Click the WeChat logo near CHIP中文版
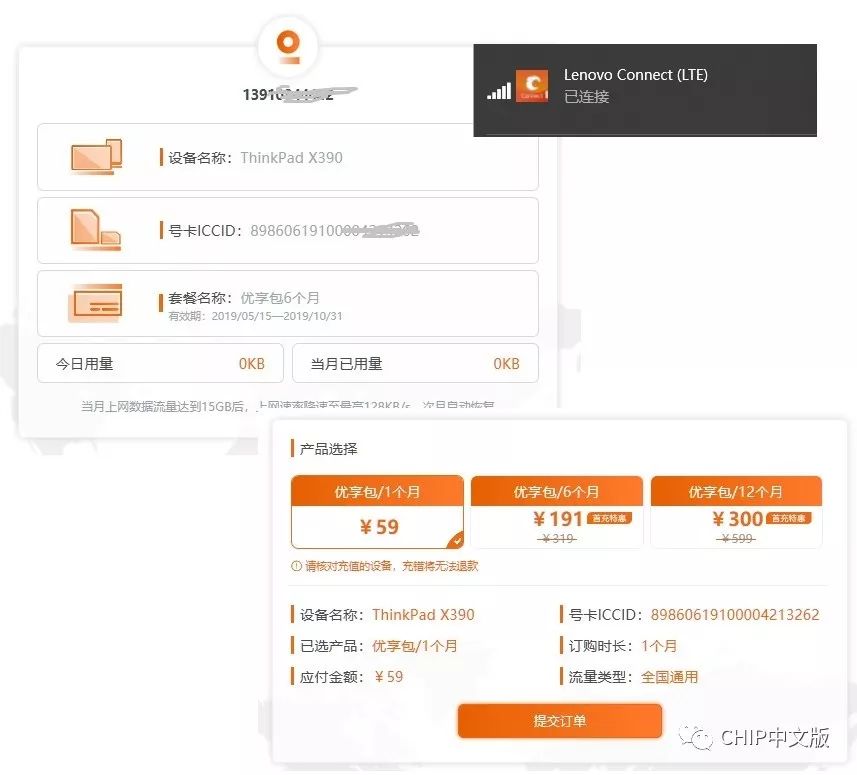This screenshot has width=857, height=775. 699,738
